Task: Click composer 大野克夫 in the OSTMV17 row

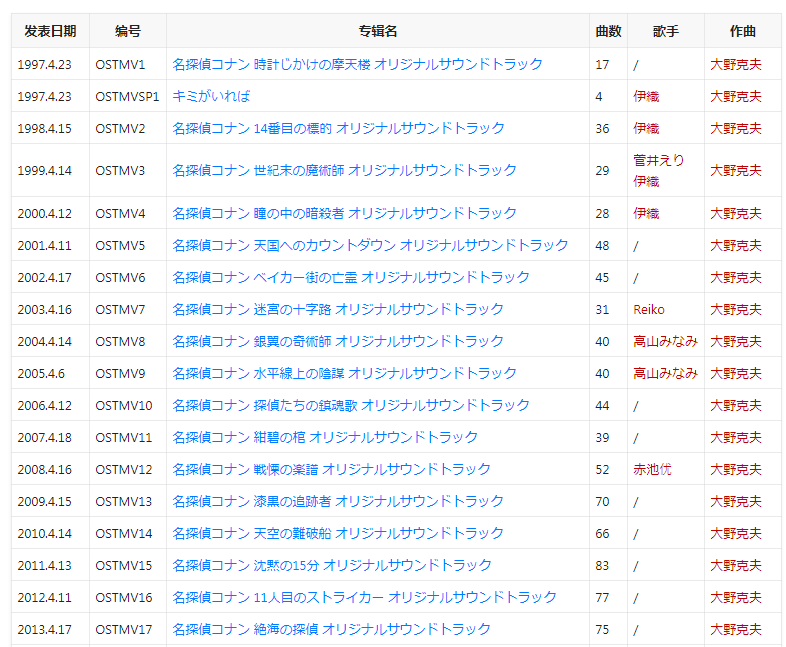Action: (x=736, y=629)
